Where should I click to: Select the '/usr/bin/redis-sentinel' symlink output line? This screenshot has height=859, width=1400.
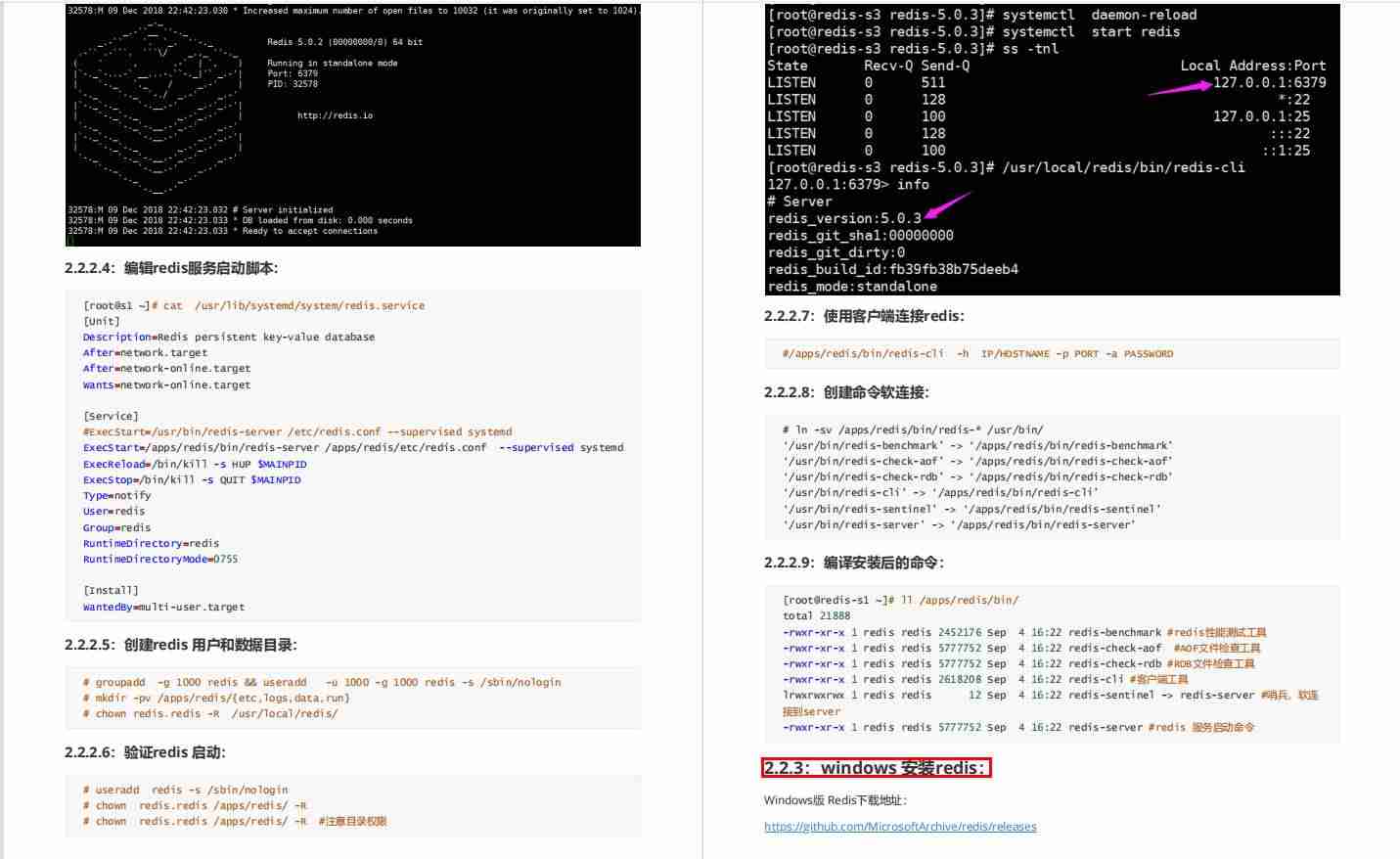pos(971,509)
